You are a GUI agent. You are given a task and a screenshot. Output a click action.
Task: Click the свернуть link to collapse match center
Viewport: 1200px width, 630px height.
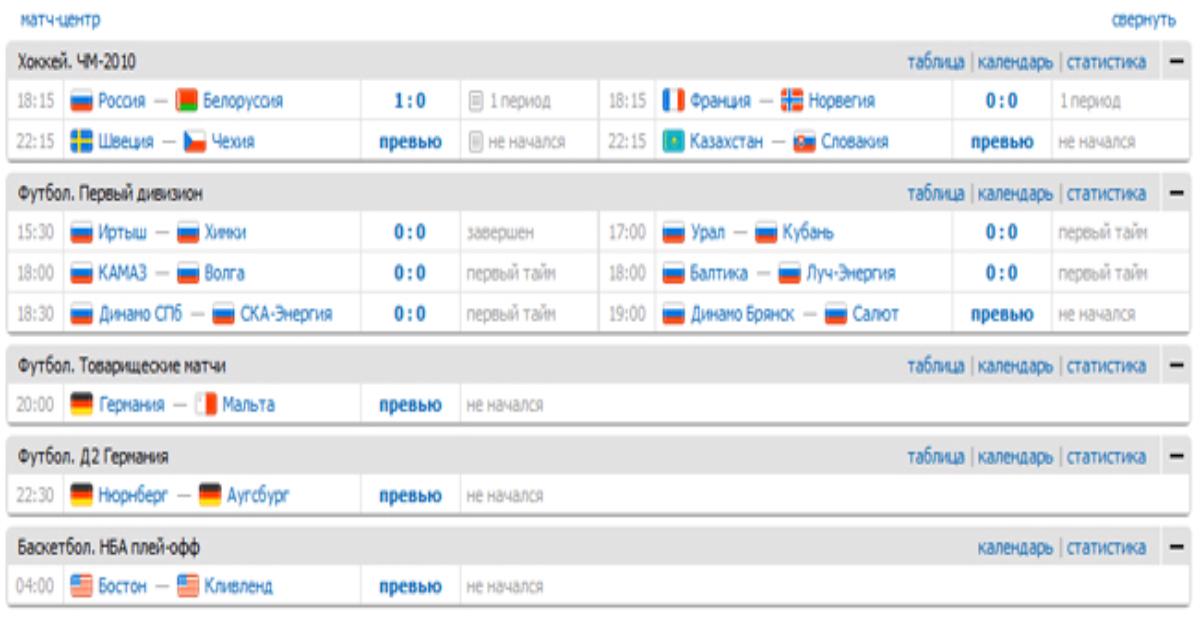coord(1143,20)
